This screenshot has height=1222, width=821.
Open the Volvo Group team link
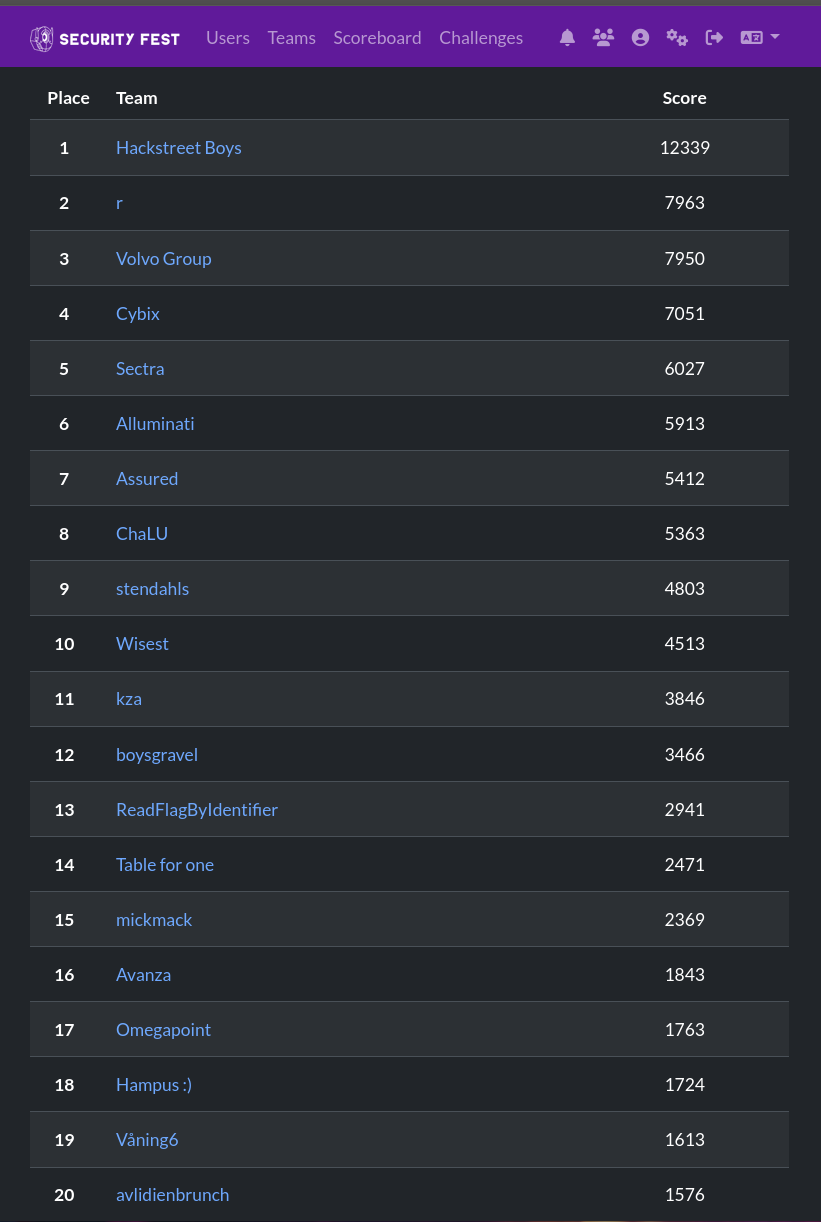coord(163,259)
